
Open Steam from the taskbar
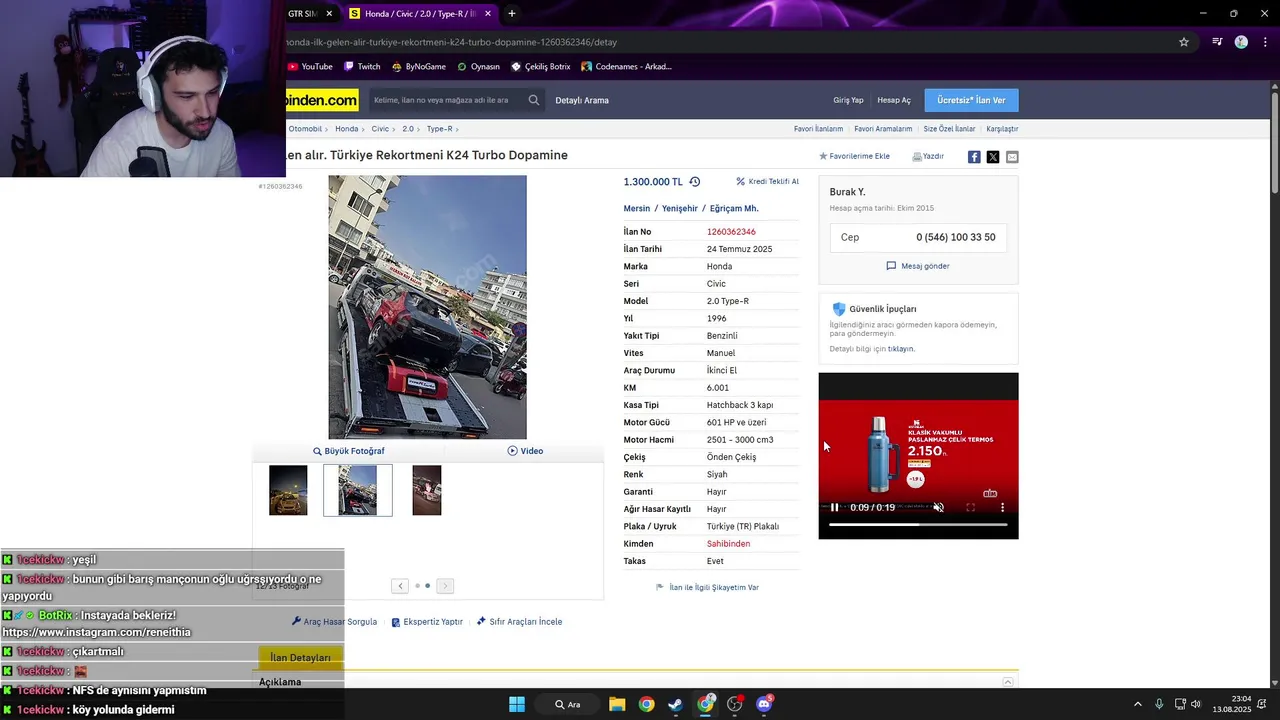(x=676, y=705)
